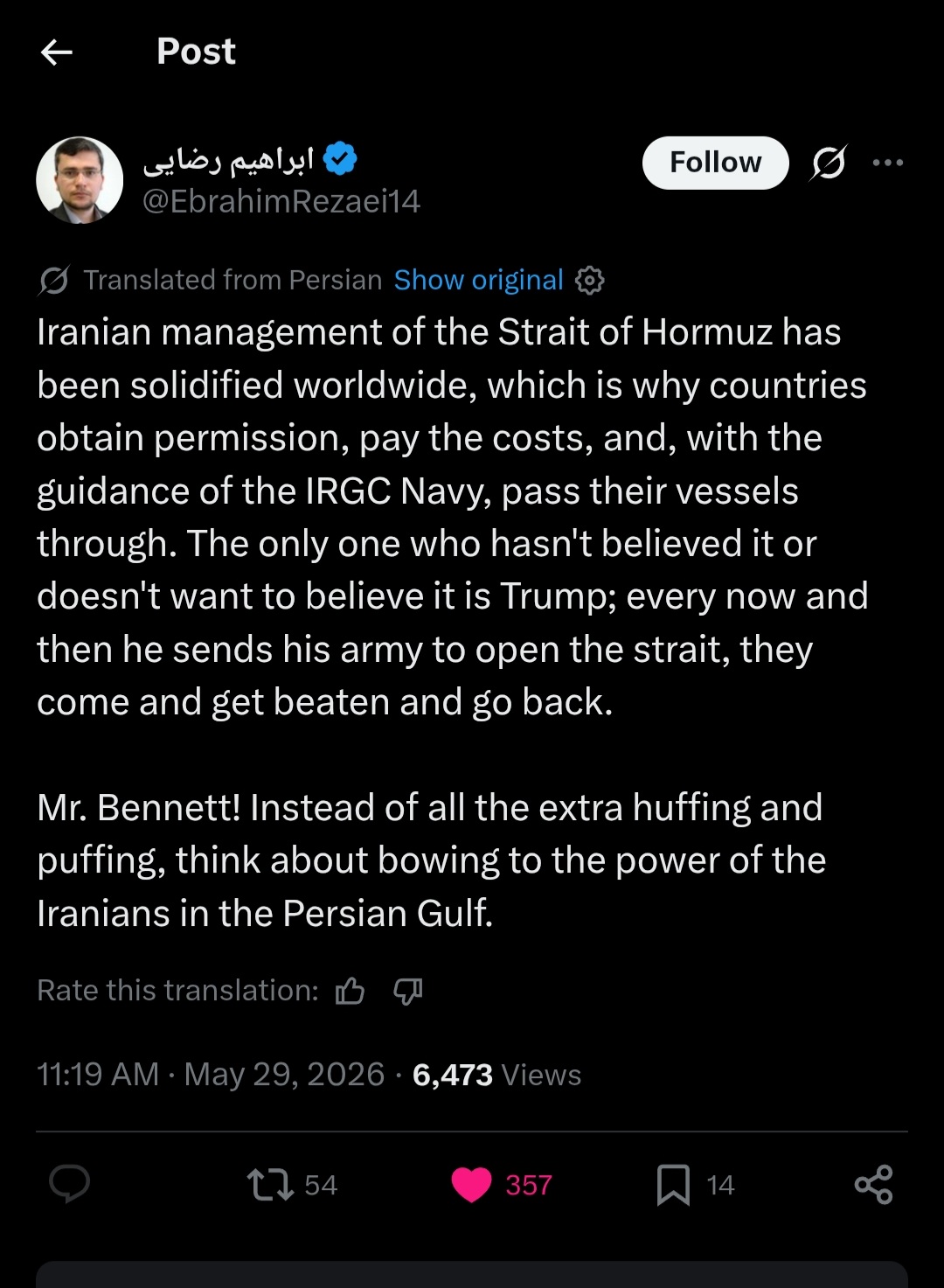Image resolution: width=944 pixels, height=1288 pixels.
Task: Toggle the bookmark icon
Action: click(673, 1185)
